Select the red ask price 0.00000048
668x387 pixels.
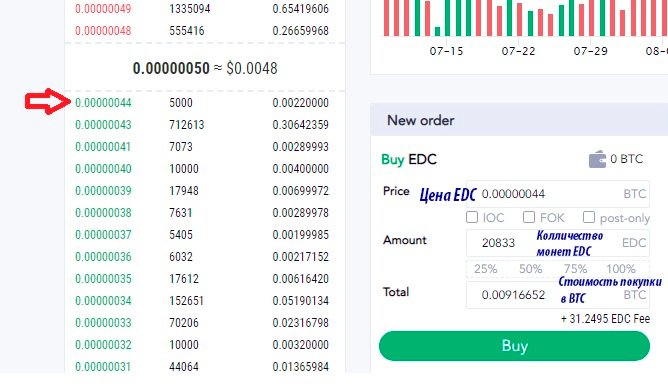(104, 31)
